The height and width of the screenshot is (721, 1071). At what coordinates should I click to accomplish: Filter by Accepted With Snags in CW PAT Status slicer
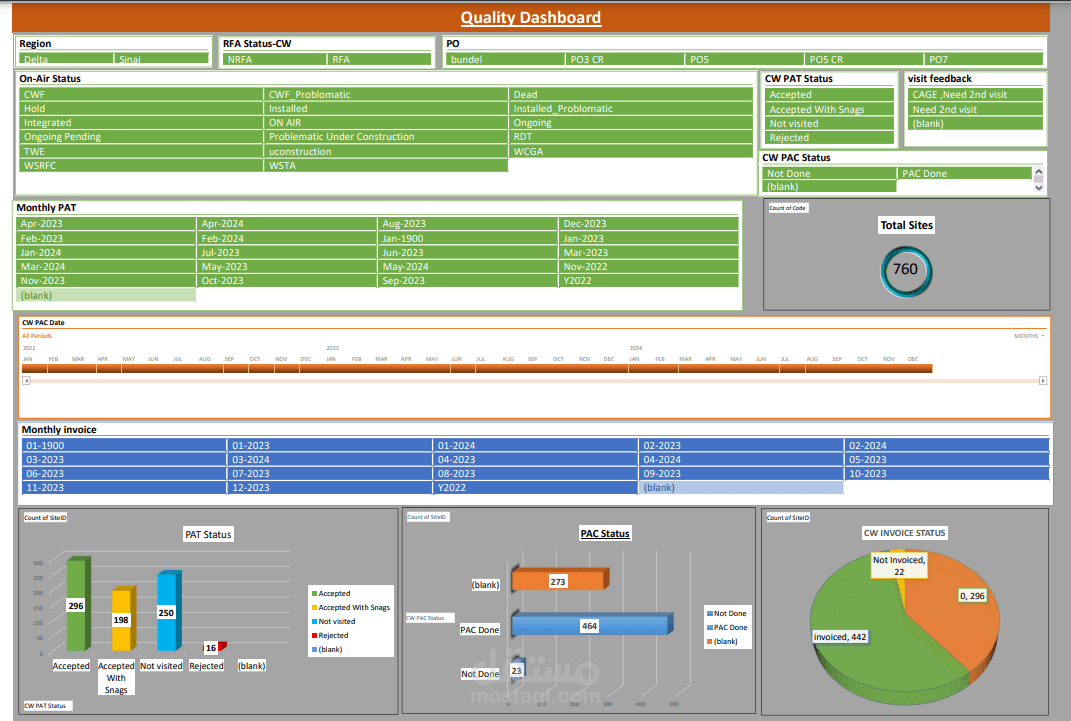[x=831, y=109]
